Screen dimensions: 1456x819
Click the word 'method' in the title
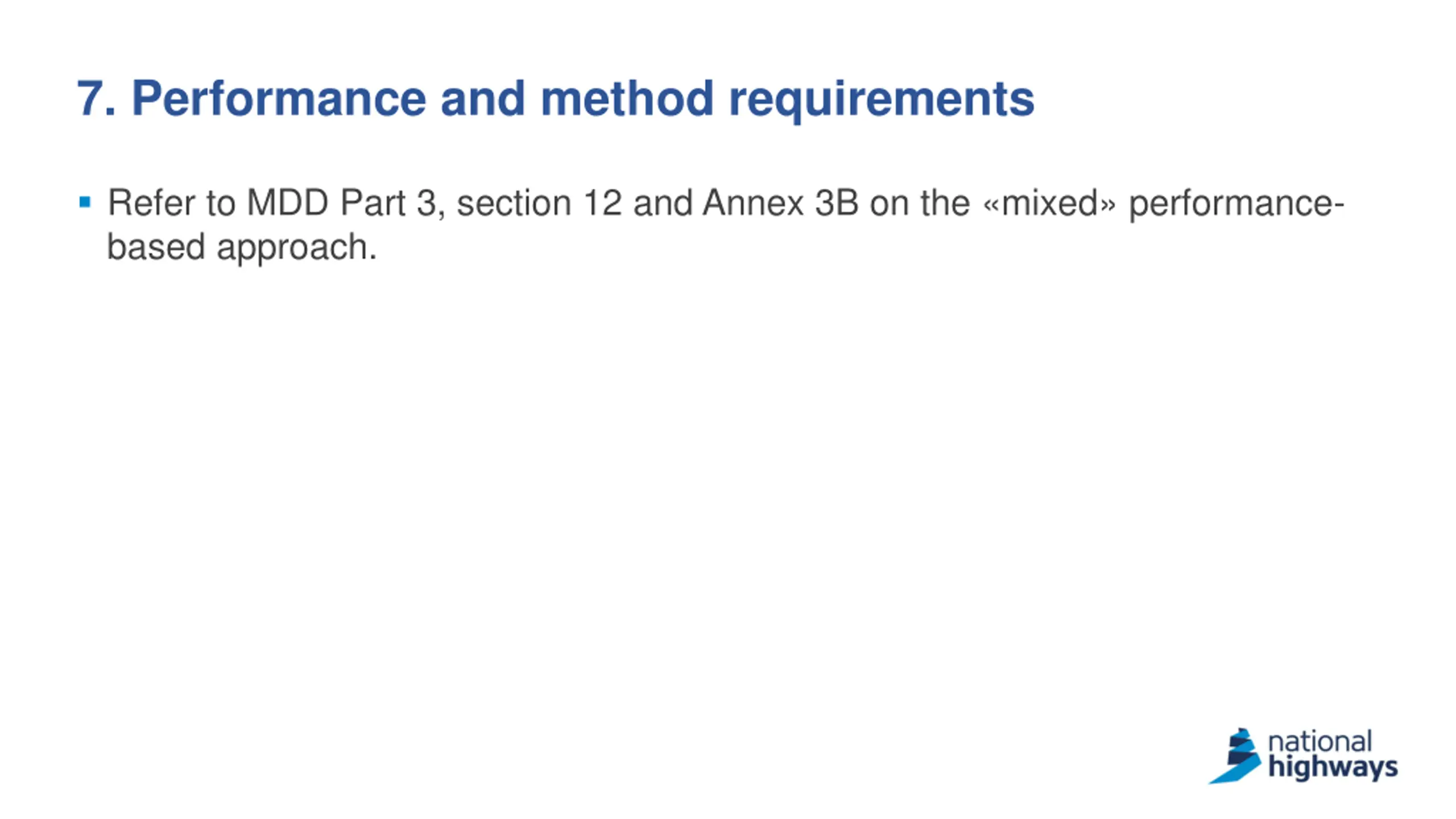627,99
